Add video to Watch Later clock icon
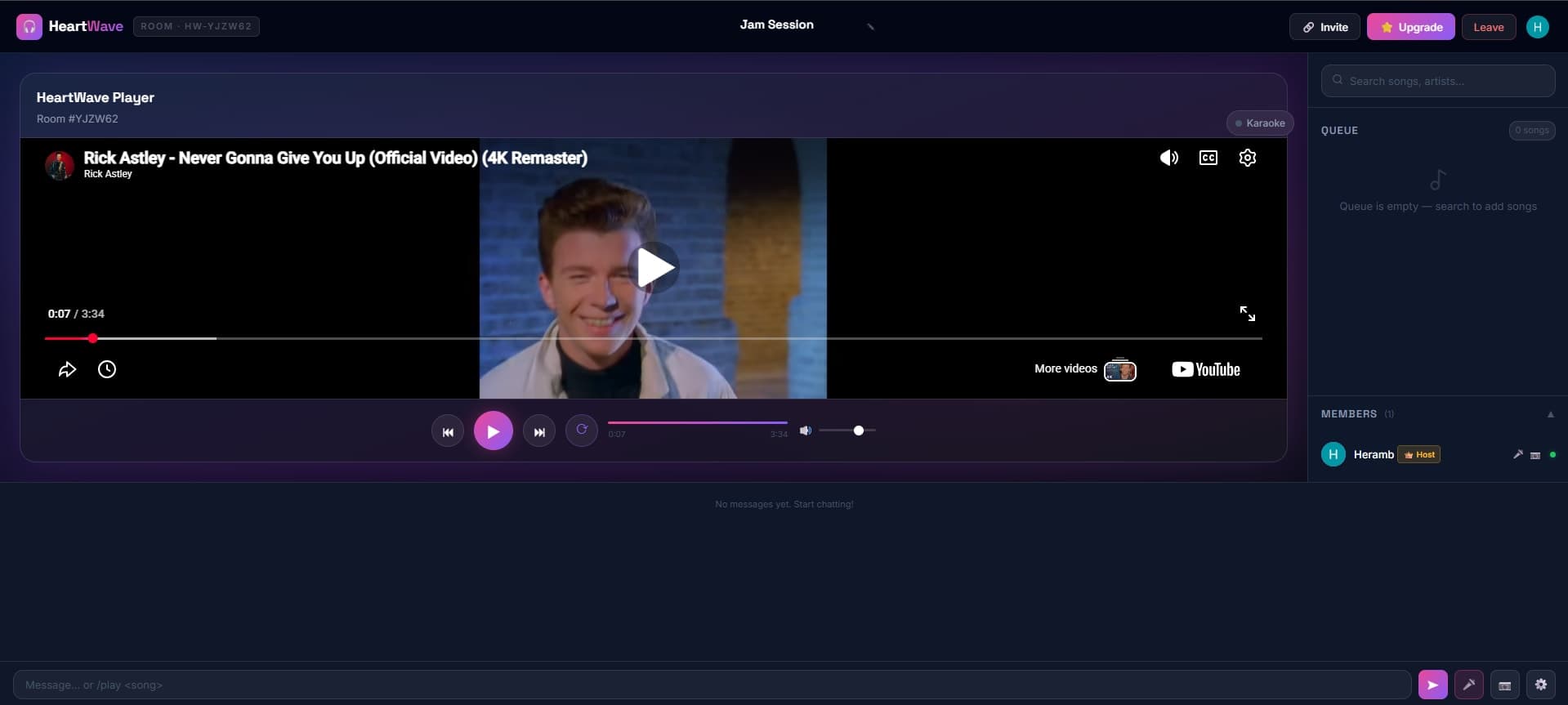1568x705 pixels. coord(107,369)
